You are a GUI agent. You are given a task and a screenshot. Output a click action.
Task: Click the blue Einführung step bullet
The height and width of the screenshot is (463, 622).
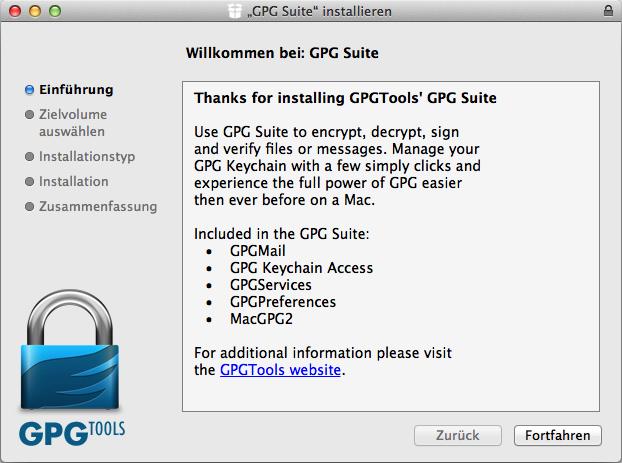(x=29, y=90)
